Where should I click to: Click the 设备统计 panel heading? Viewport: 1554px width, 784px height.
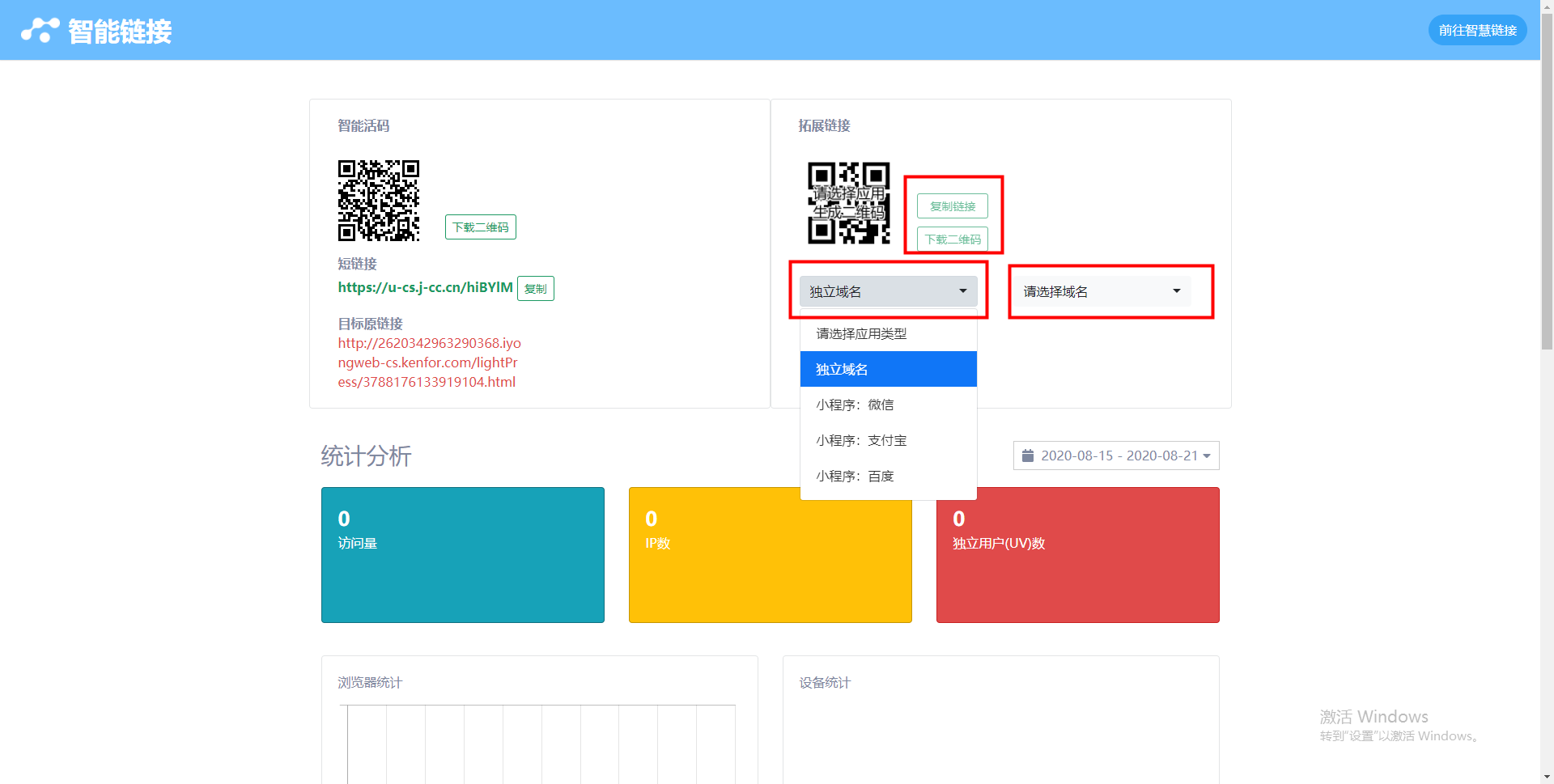click(x=824, y=683)
